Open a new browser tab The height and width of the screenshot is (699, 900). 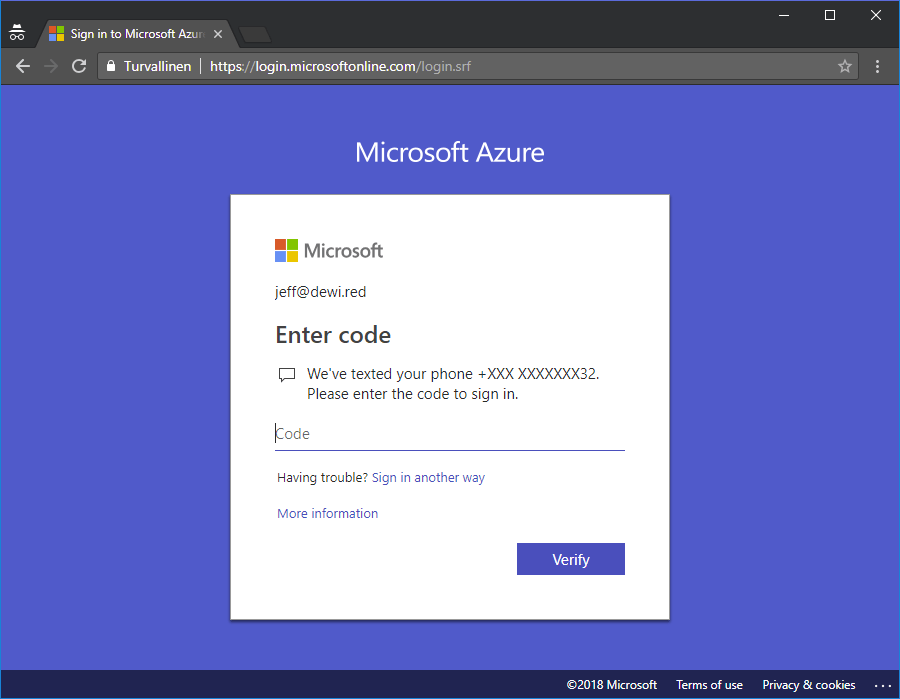(256, 35)
